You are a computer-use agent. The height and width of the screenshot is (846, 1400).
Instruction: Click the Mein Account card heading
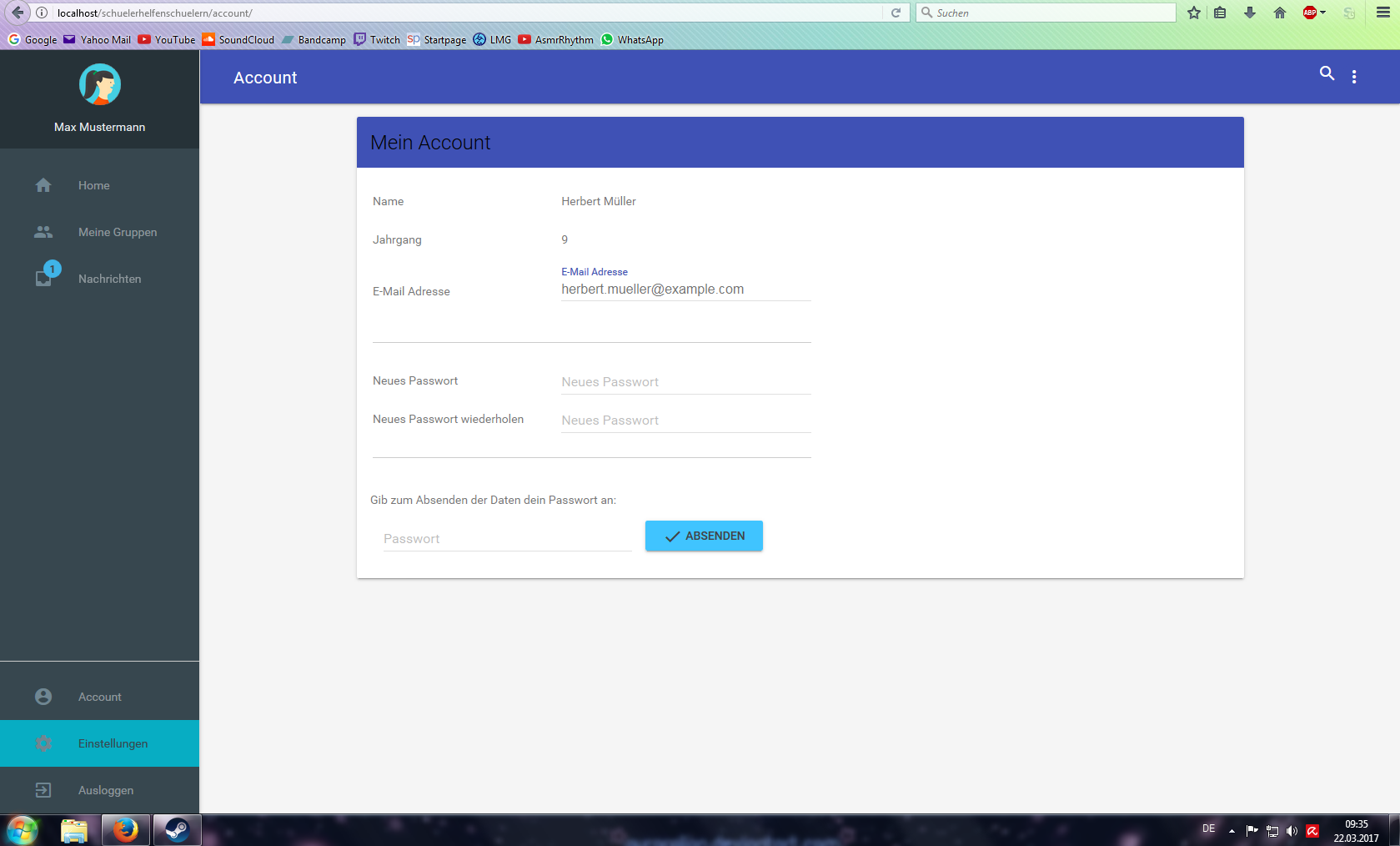[430, 143]
